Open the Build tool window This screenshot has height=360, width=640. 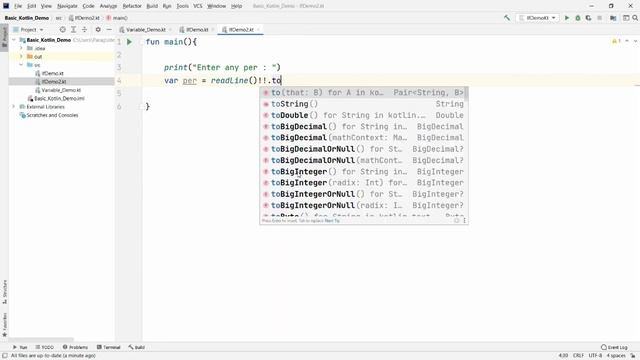[137, 347]
